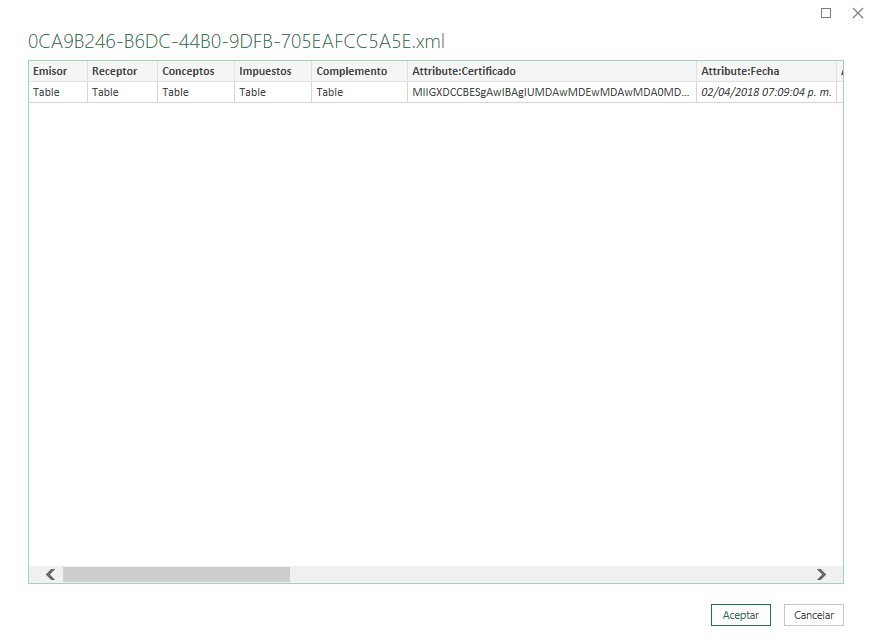Viewport: 869px width, 643px height.
Task: Click the Table cell under Complemento
Action: 359,92
